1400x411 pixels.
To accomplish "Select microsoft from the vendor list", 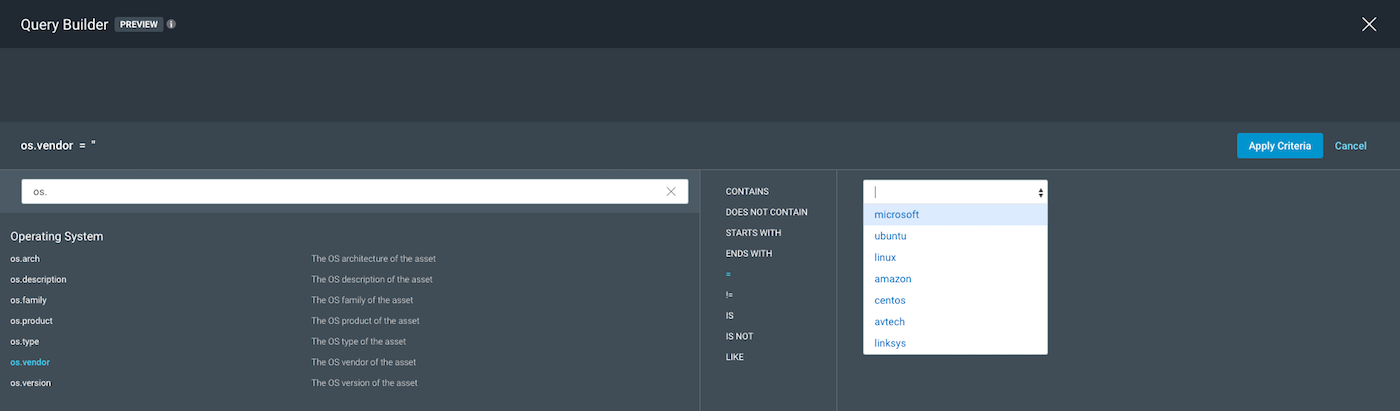I will pos(896,215).
